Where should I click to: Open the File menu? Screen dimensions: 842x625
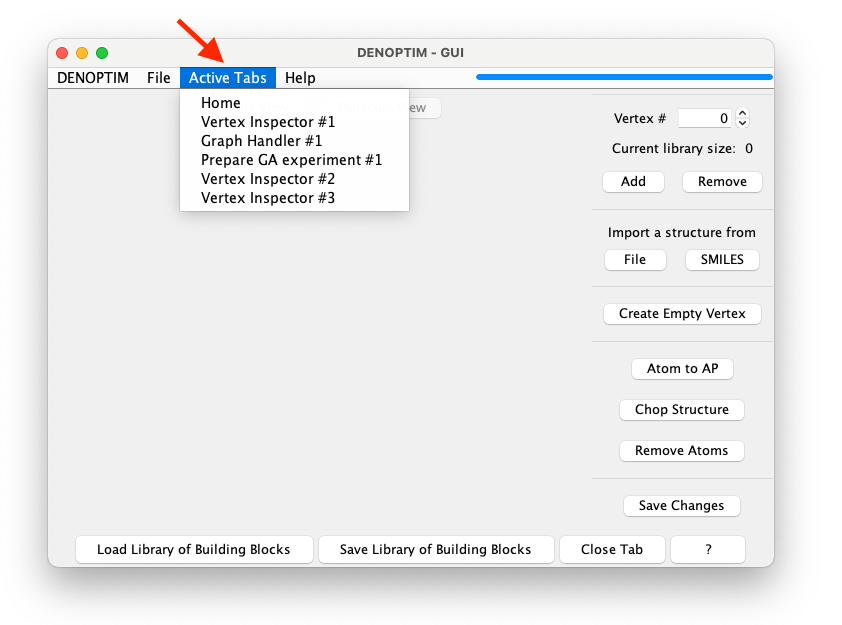(158, 77)
